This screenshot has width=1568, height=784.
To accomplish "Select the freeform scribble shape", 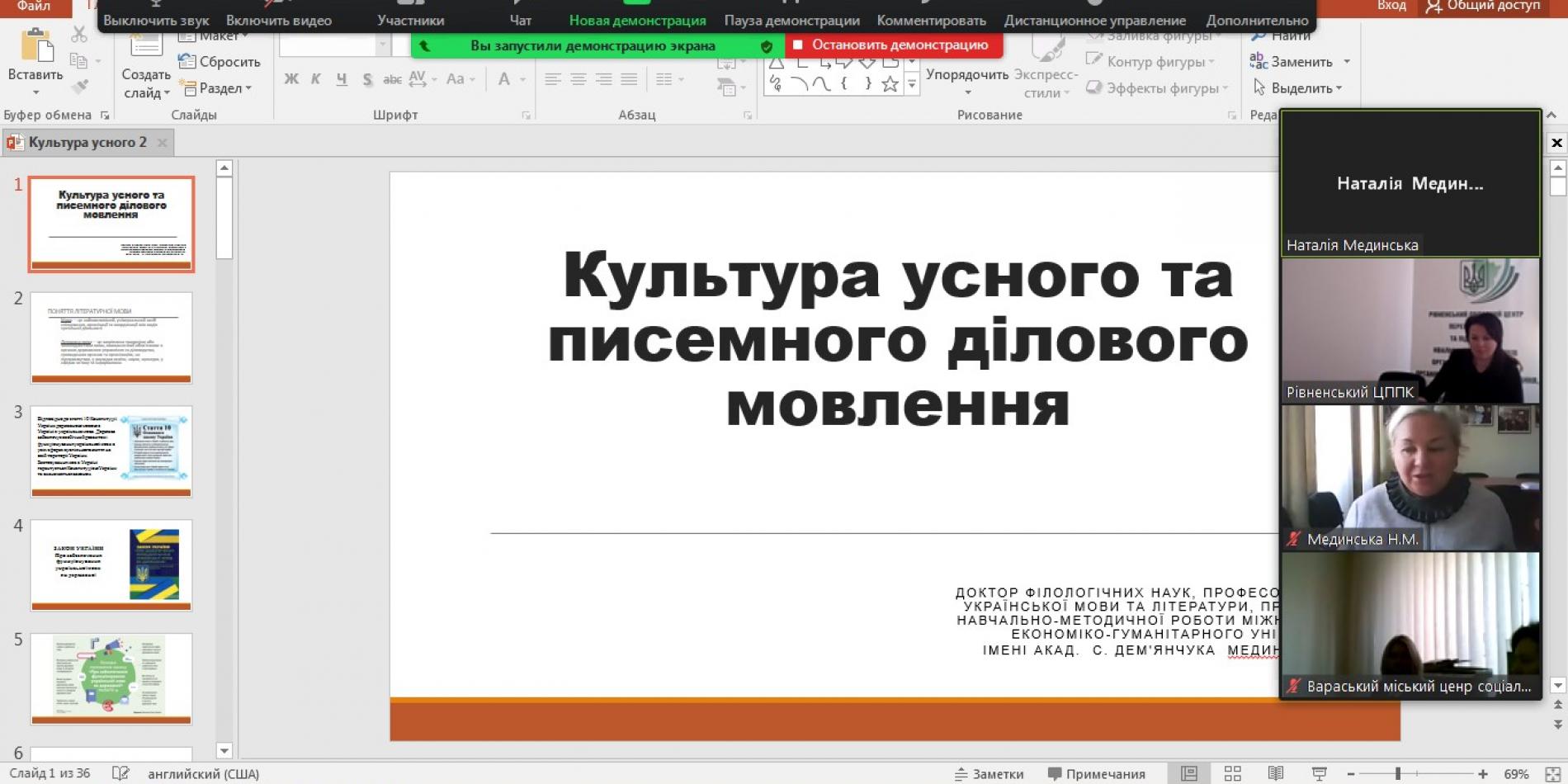I will coord(775,83).
